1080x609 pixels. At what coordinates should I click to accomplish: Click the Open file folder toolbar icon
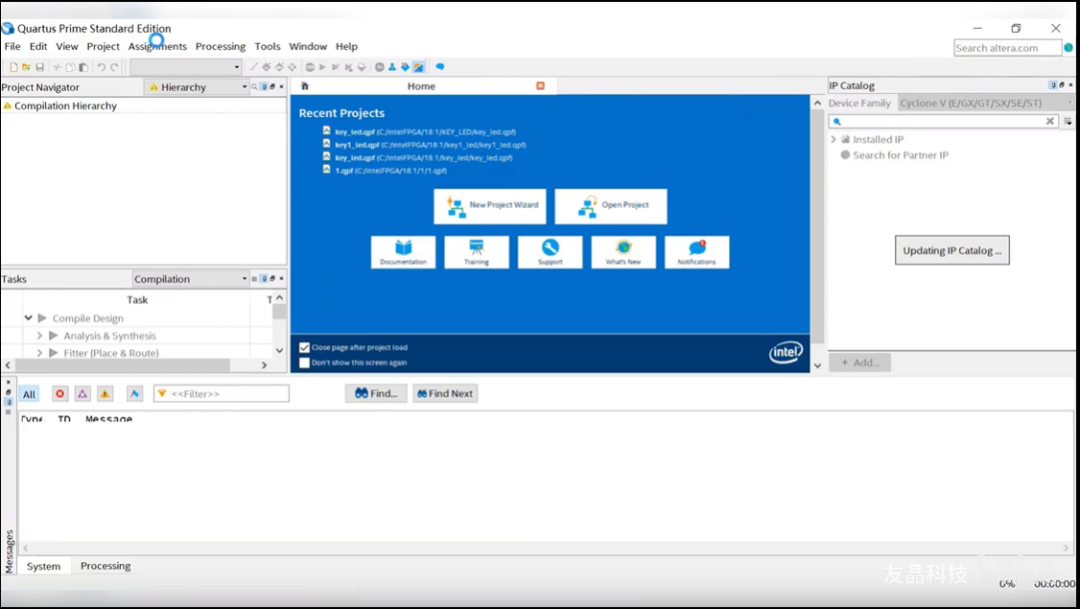point(26,67)
